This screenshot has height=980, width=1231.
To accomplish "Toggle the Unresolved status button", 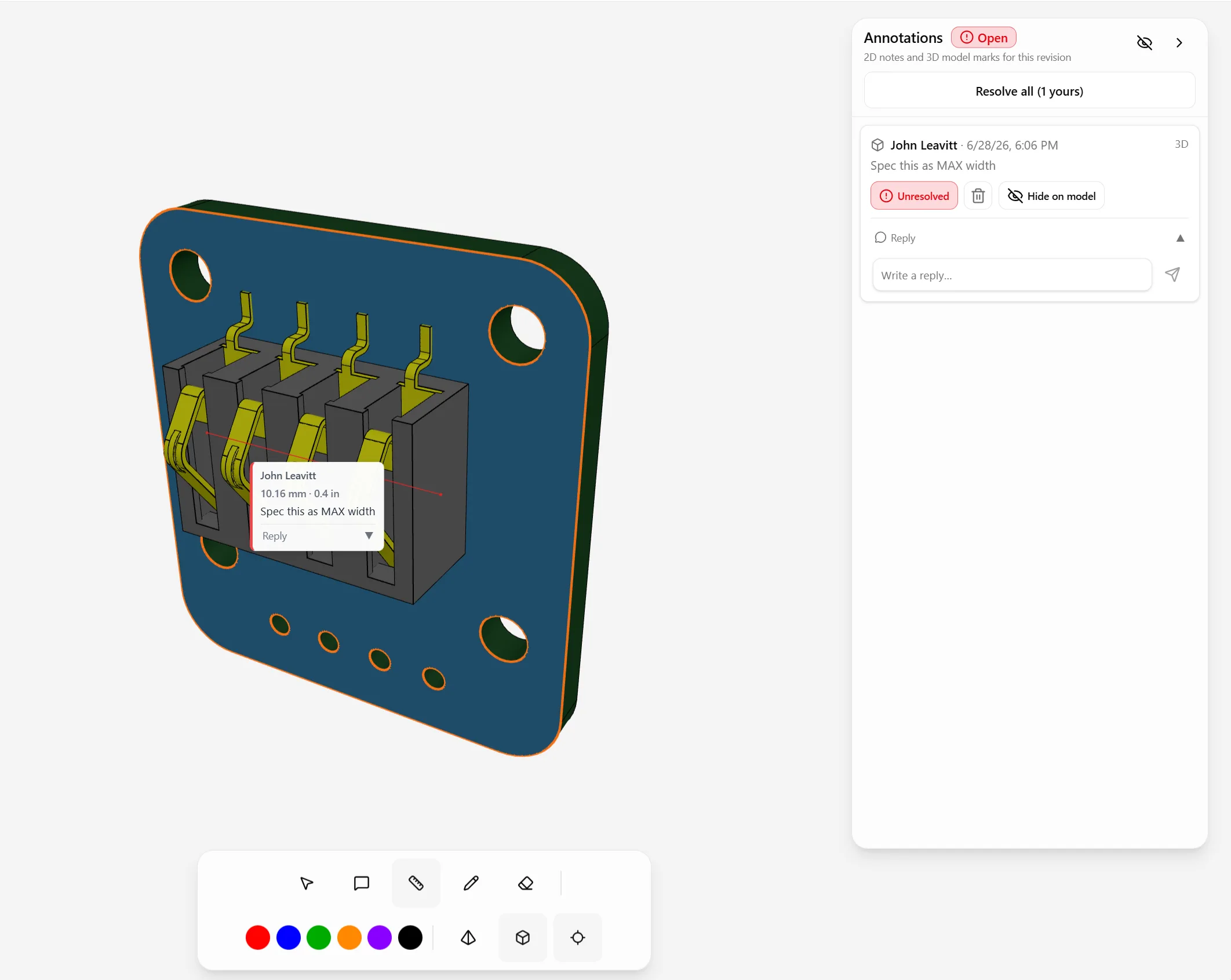I will click(x=914, y=196).
